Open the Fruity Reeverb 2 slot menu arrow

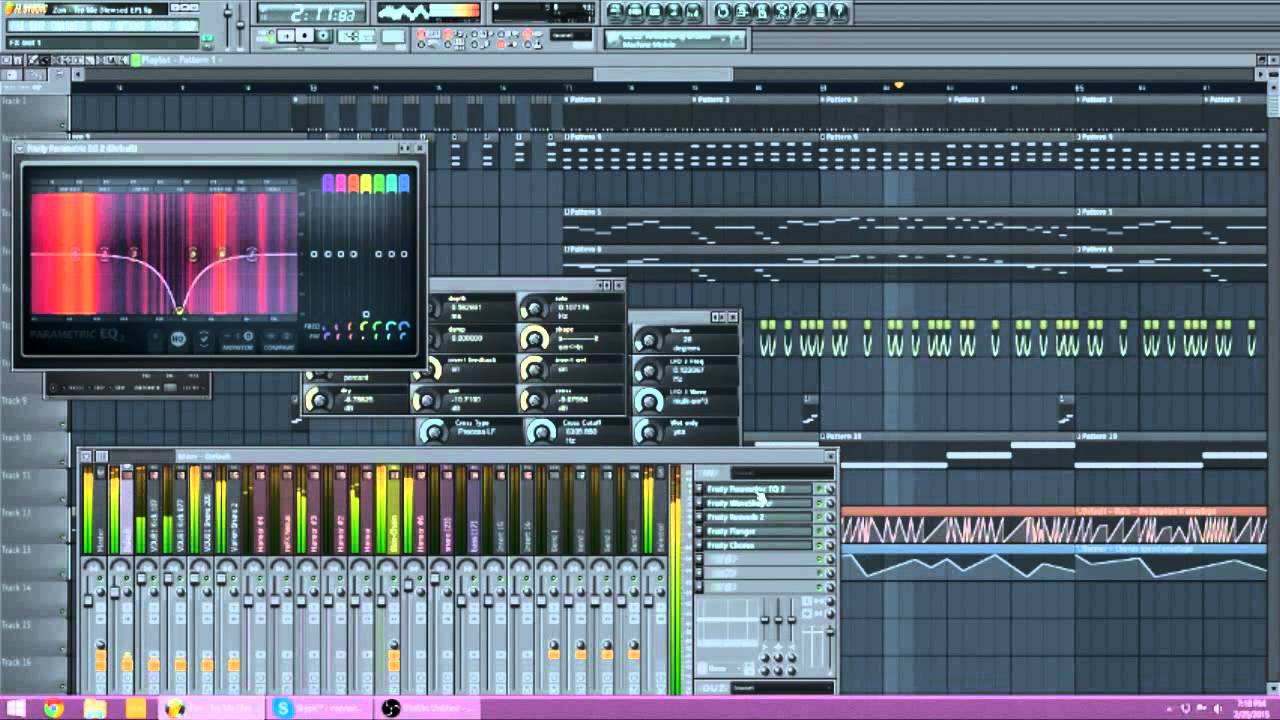pos(699,517)
